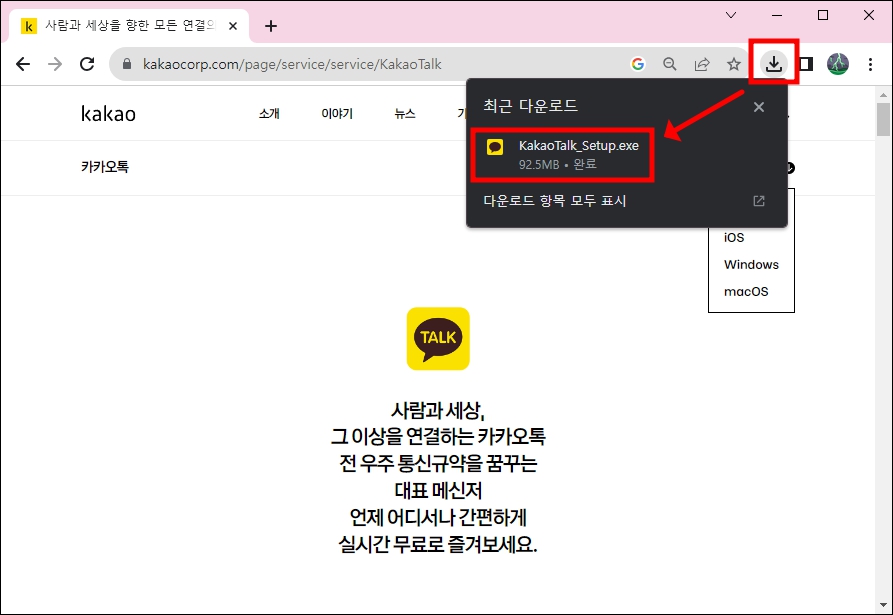The width and height of the screenshot is (893, 615).
Task: Bookmark the page with the star icon
Action: [x=734, y=63]
